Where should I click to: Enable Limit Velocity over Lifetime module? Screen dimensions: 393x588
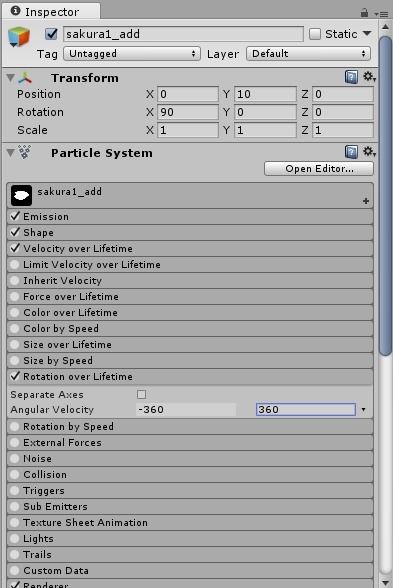pyautogui.click(x=15, y=264)
